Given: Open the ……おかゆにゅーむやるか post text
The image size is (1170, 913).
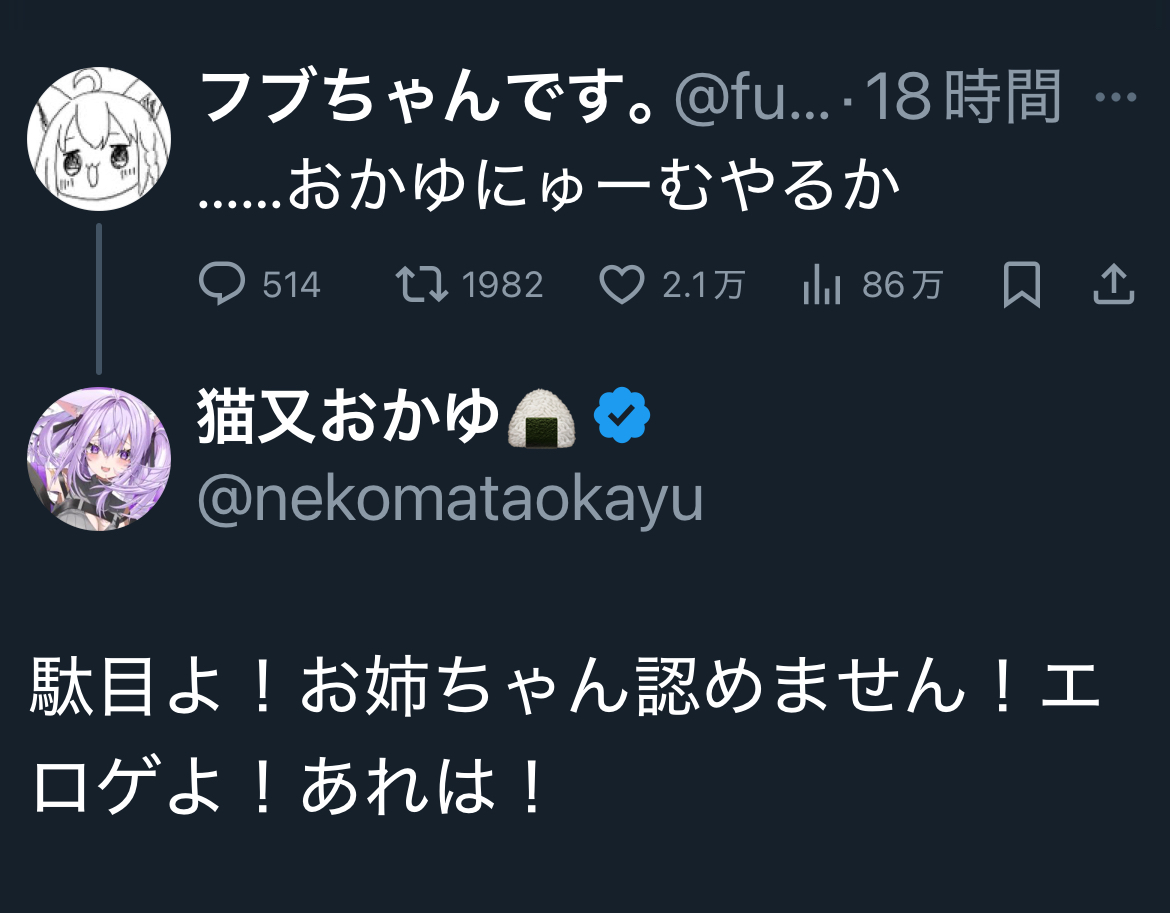Looking at the screenshot, I should point(549,186).
